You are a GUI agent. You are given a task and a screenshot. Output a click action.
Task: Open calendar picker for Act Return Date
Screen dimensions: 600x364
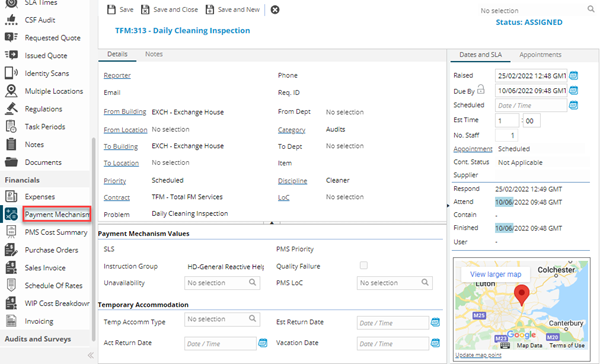click(262, 343)
